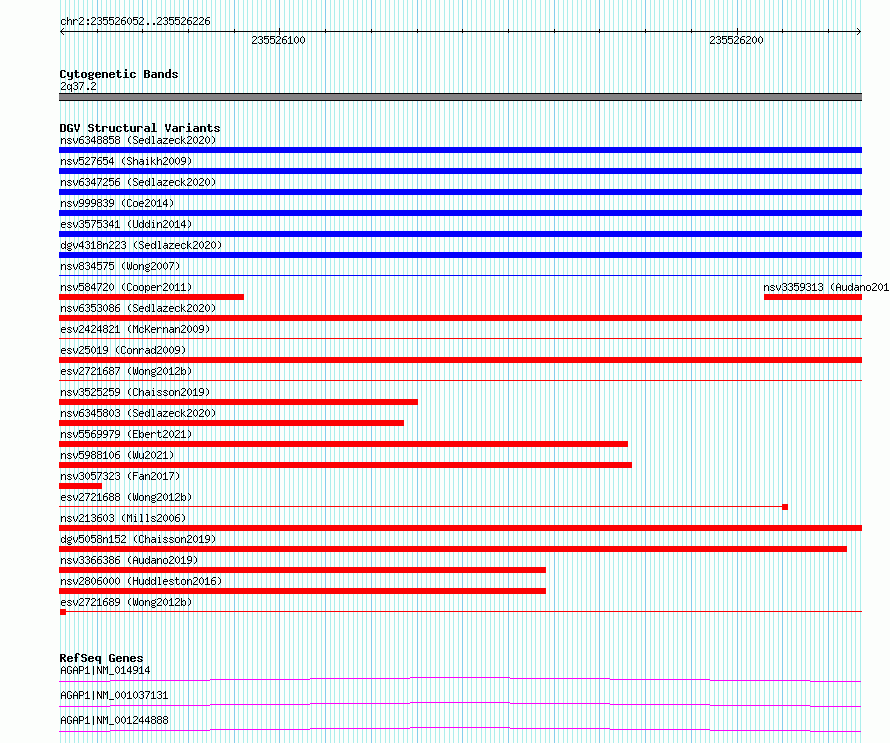Click the chr2:235526052..235526226 region label
This screenshot has height=743, width=890.
135,21
